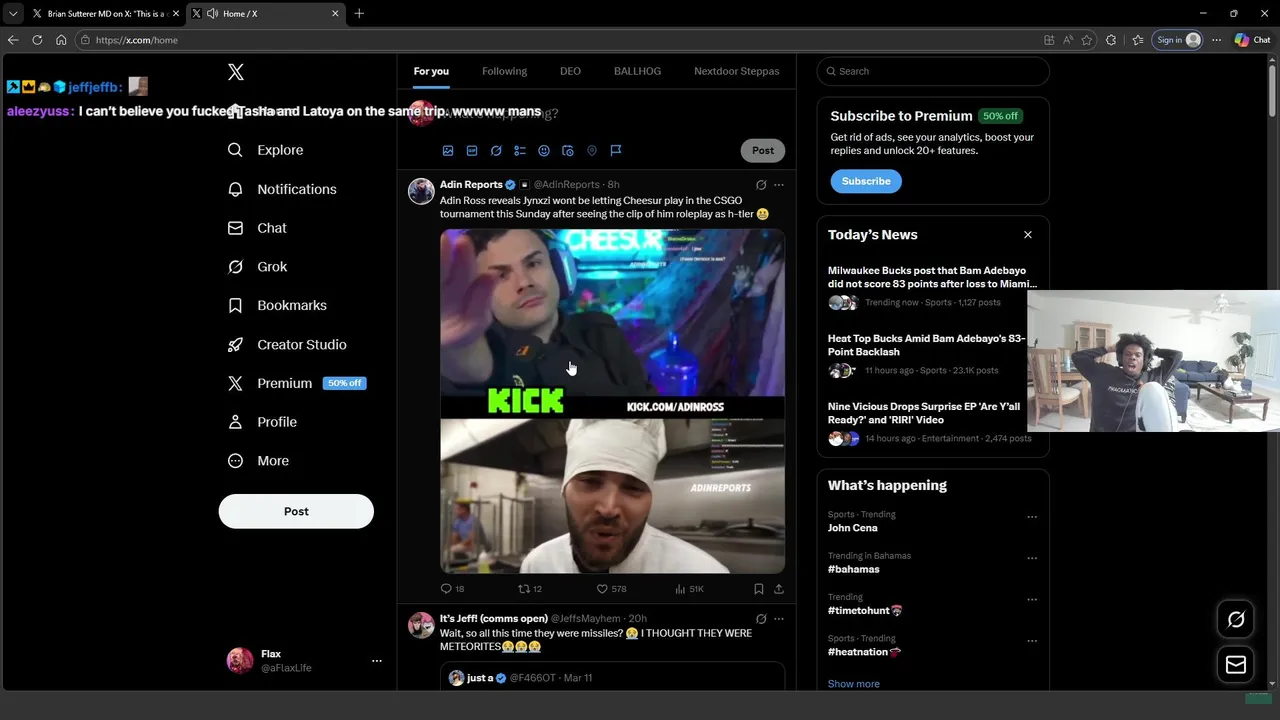Switch to the Brian Sutterer MD browser tab

pos(105,14)
